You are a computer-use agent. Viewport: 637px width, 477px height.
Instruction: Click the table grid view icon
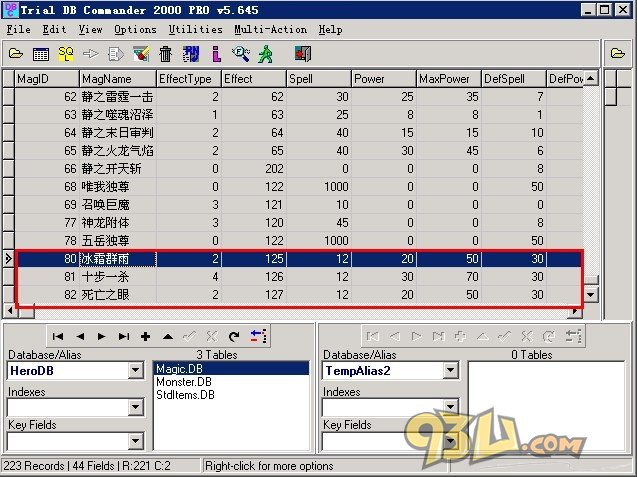pos(41,54)
